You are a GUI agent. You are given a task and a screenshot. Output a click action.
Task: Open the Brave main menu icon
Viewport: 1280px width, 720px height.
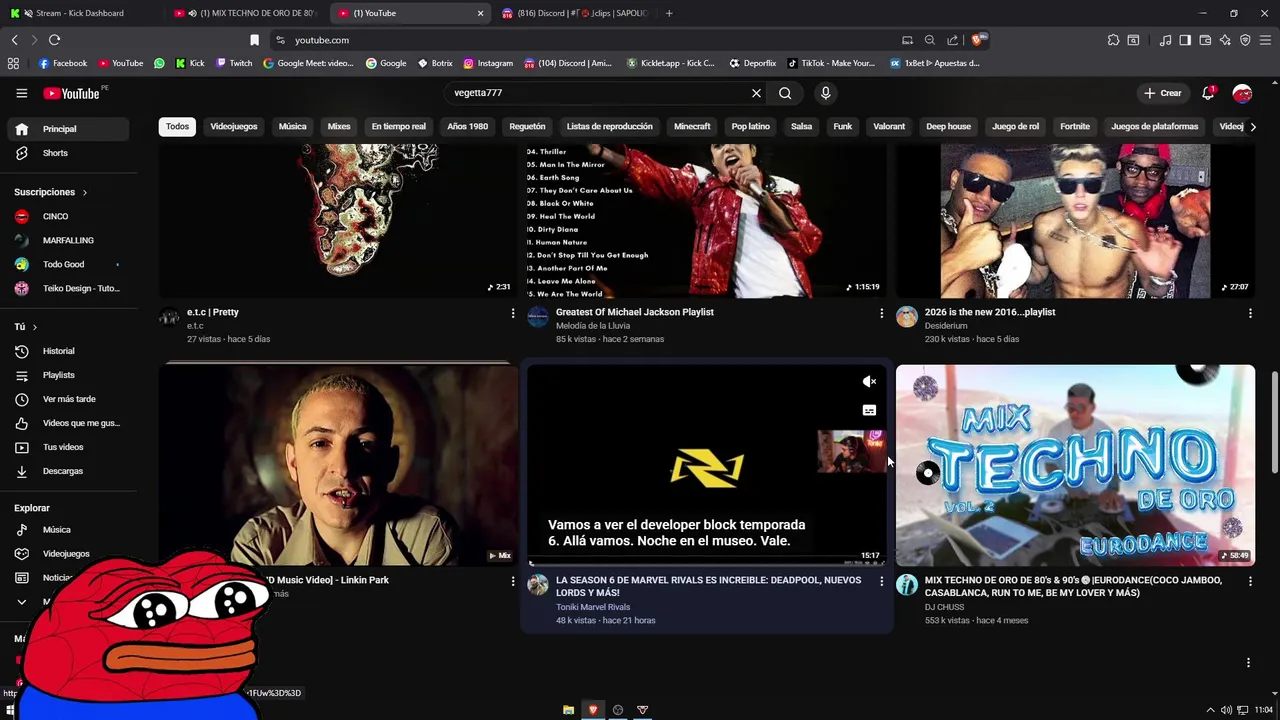(1265, 40)
